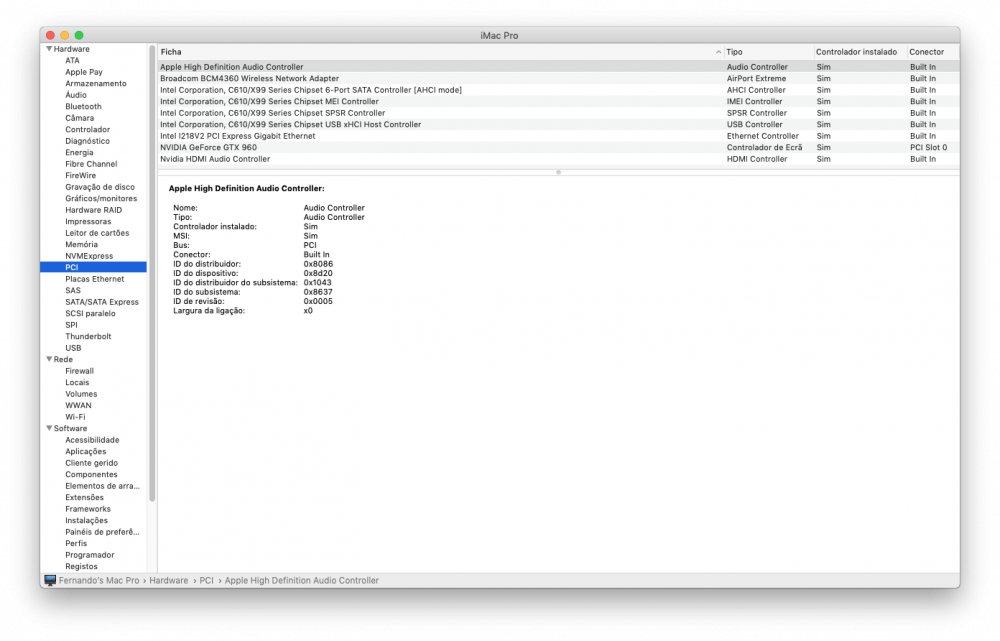Select Hardware RAID in the sidebar
Image resolution: width=1000 pixels, height=641 pixels.
(x=93, y=210)
